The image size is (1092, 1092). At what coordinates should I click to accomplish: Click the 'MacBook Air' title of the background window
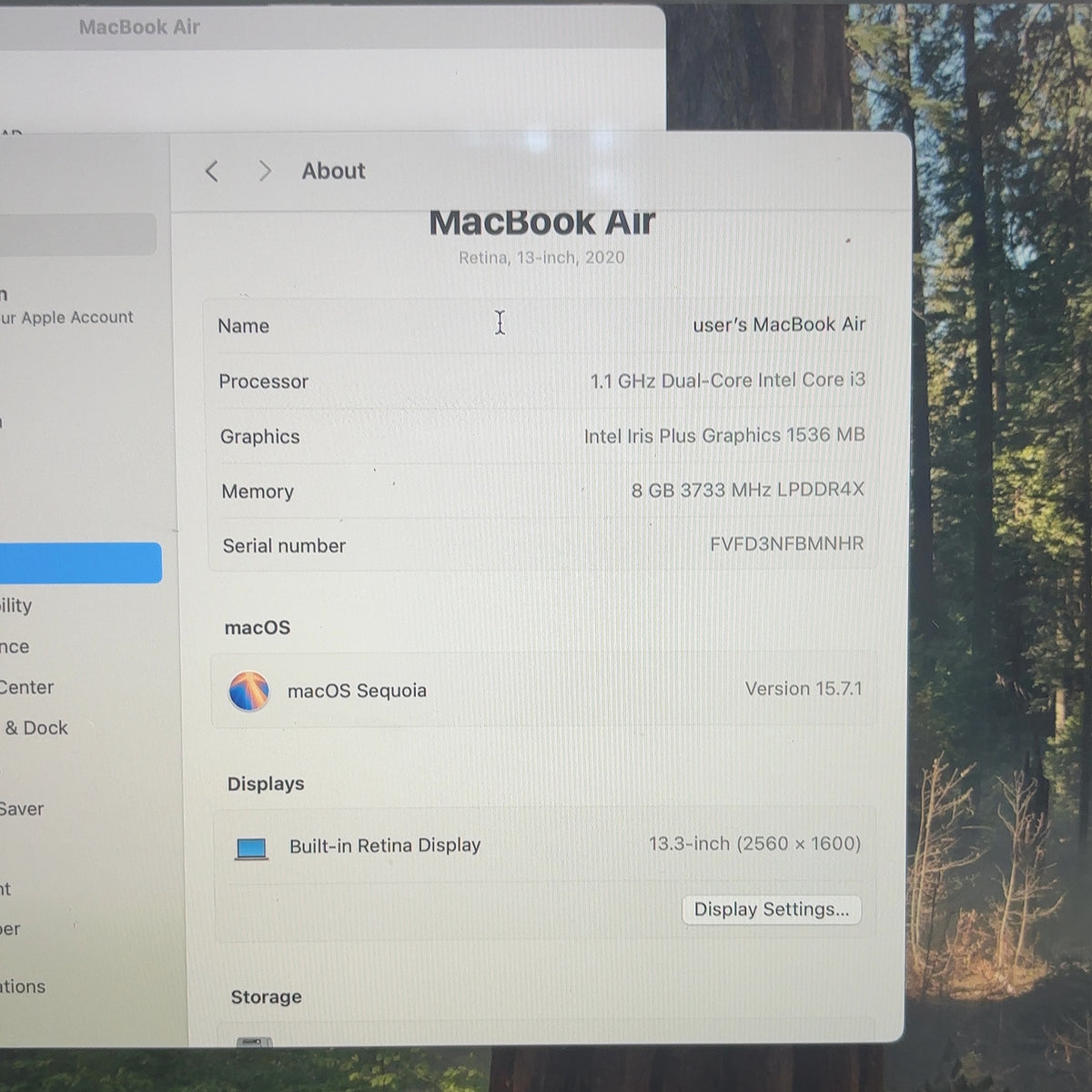[x=139, y=27]
